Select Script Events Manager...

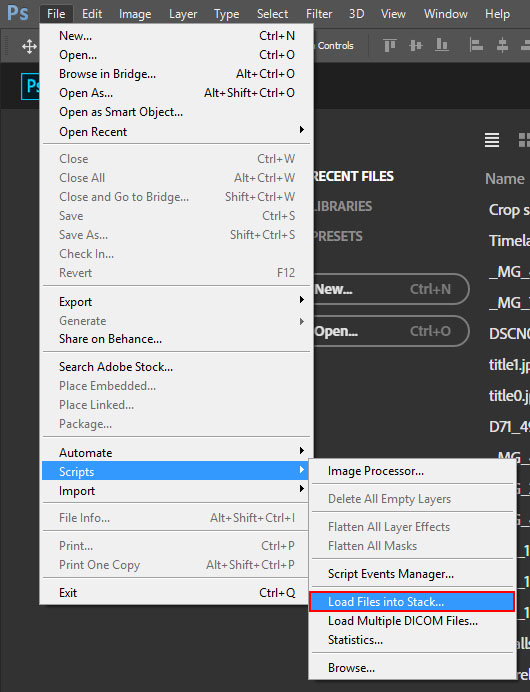click(413, 574)
